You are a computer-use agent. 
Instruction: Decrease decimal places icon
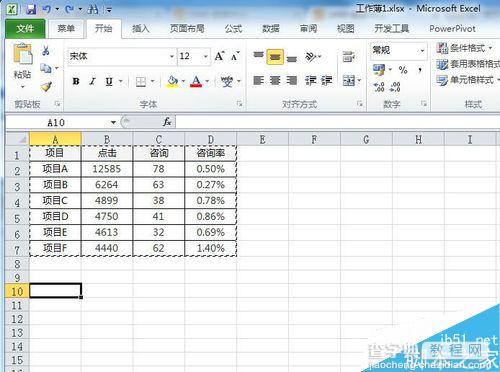point(395,87)
